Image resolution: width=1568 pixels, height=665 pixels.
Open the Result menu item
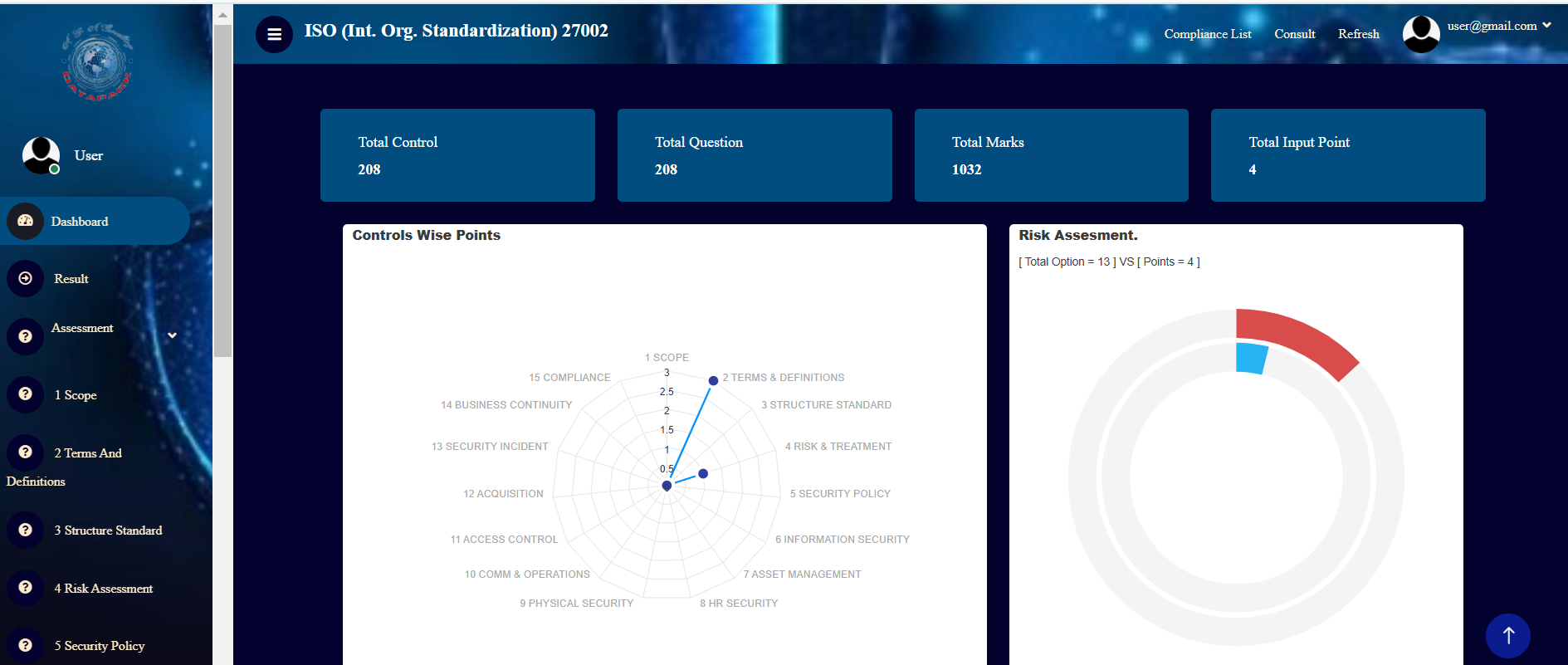coord(71,279)
